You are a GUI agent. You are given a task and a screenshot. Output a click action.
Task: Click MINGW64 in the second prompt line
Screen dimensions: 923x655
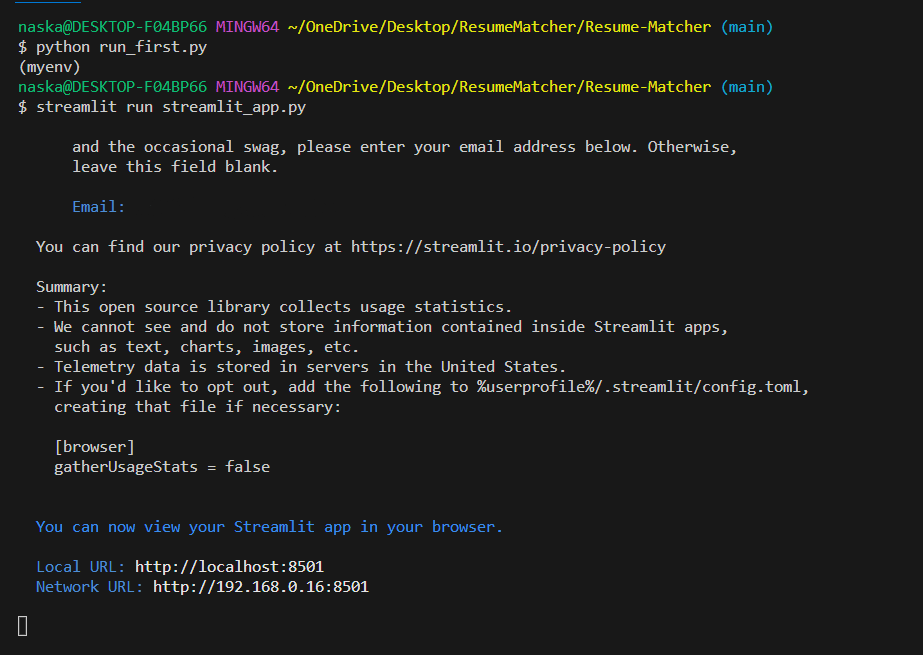pyautogui.click(x=247, y=87)
